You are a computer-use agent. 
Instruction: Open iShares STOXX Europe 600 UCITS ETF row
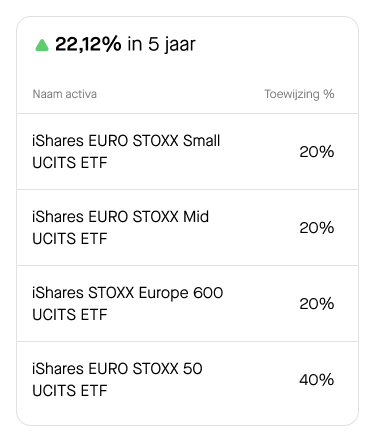click(188, 304)
